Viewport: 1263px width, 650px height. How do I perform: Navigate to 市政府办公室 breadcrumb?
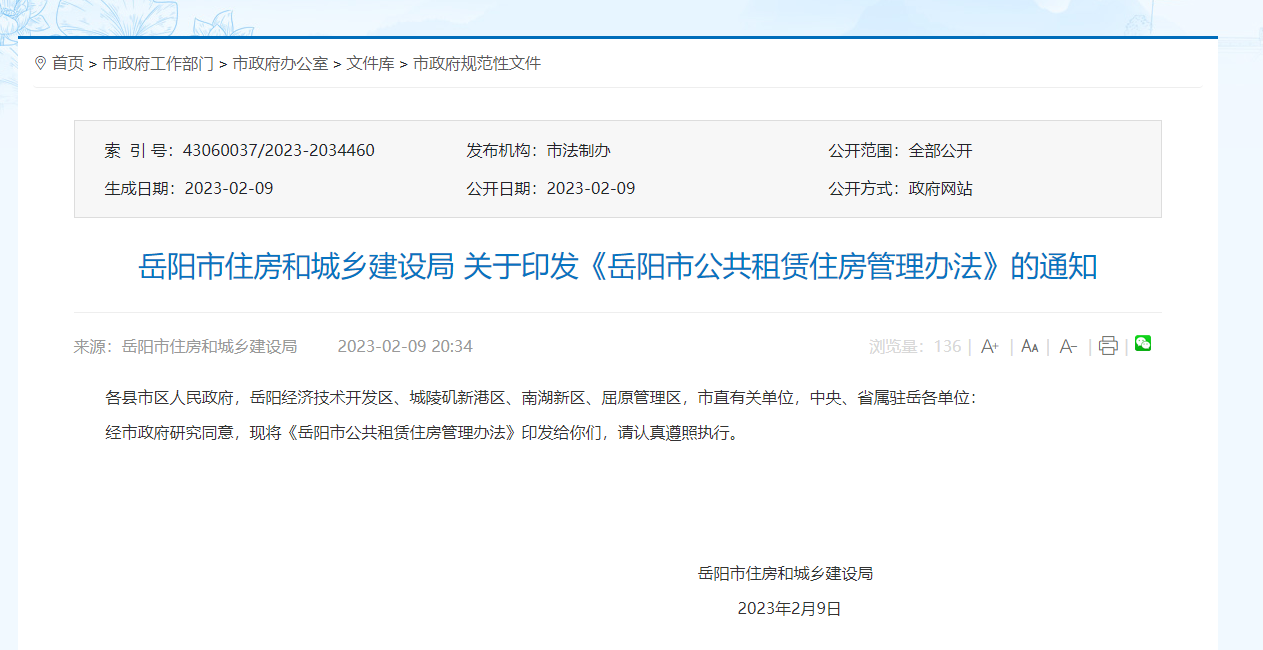(x=280, y=63)
